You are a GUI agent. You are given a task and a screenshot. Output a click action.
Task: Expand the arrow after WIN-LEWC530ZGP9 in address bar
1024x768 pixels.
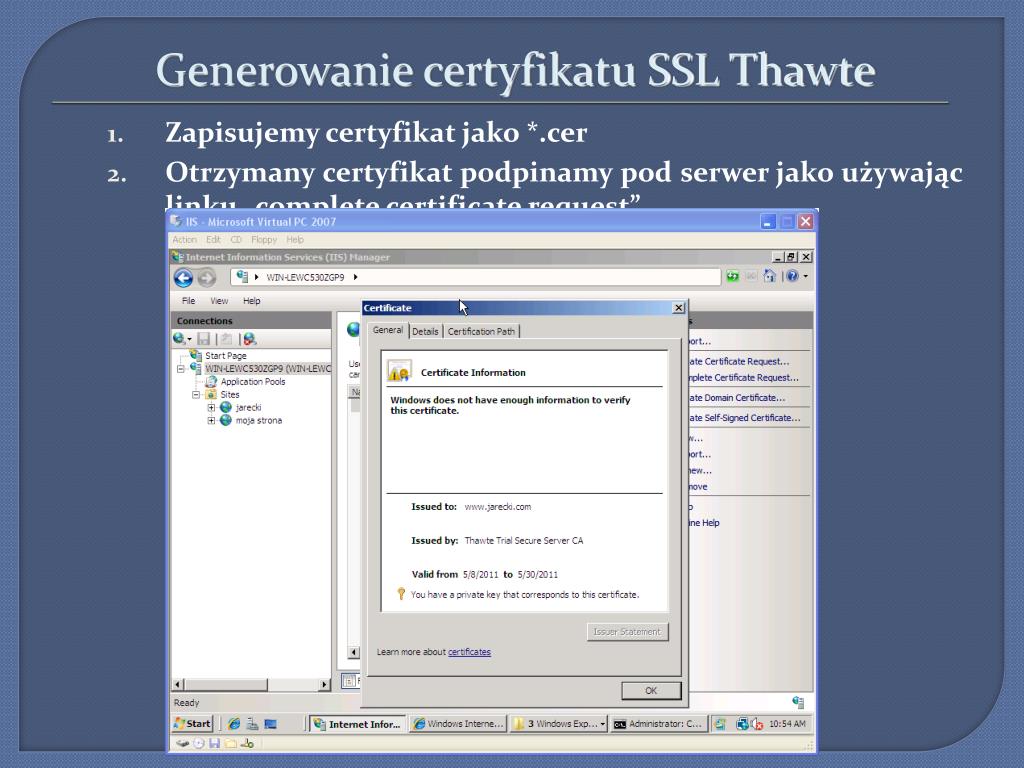[x=355, y=277]
